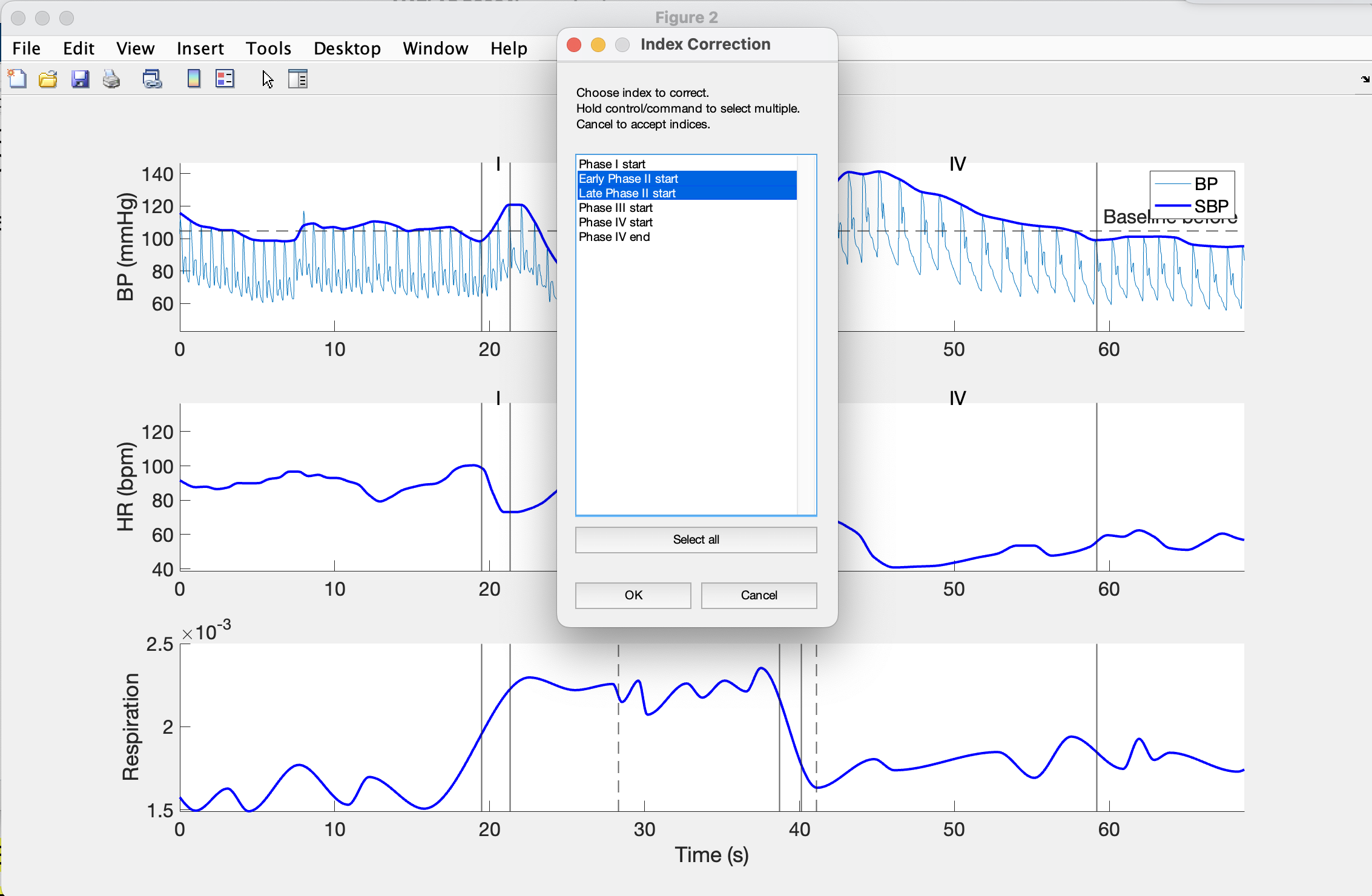Open the Property Inspector icon

tap(298, 79)
